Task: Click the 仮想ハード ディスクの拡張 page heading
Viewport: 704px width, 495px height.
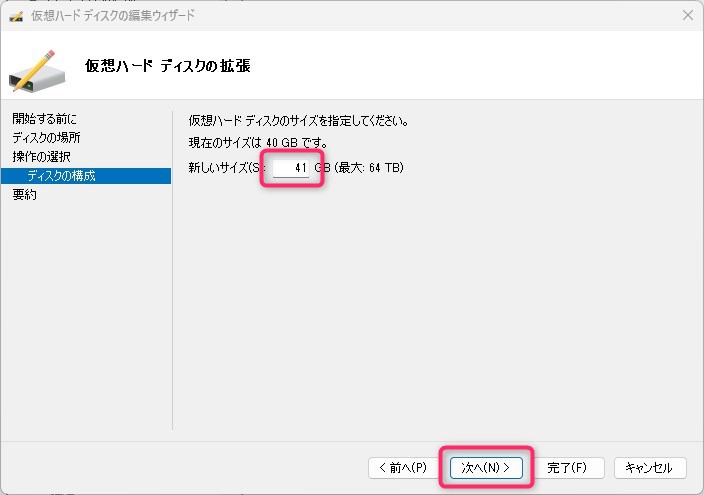Action: pos(167,66)
